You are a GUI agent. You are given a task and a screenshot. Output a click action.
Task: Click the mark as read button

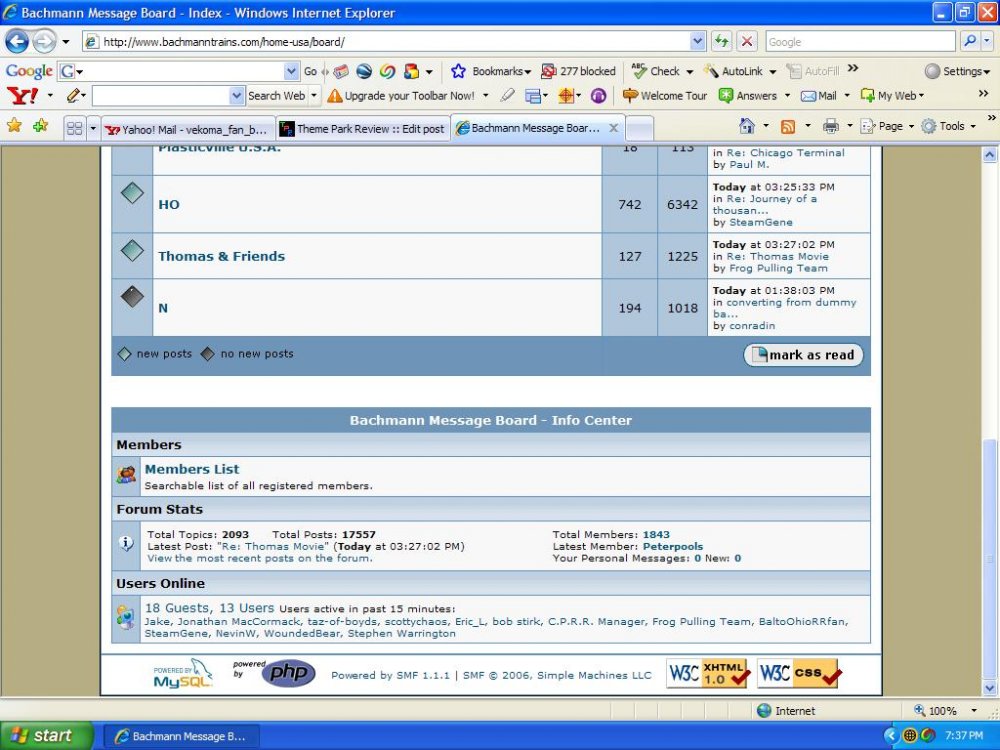[803, 355]
